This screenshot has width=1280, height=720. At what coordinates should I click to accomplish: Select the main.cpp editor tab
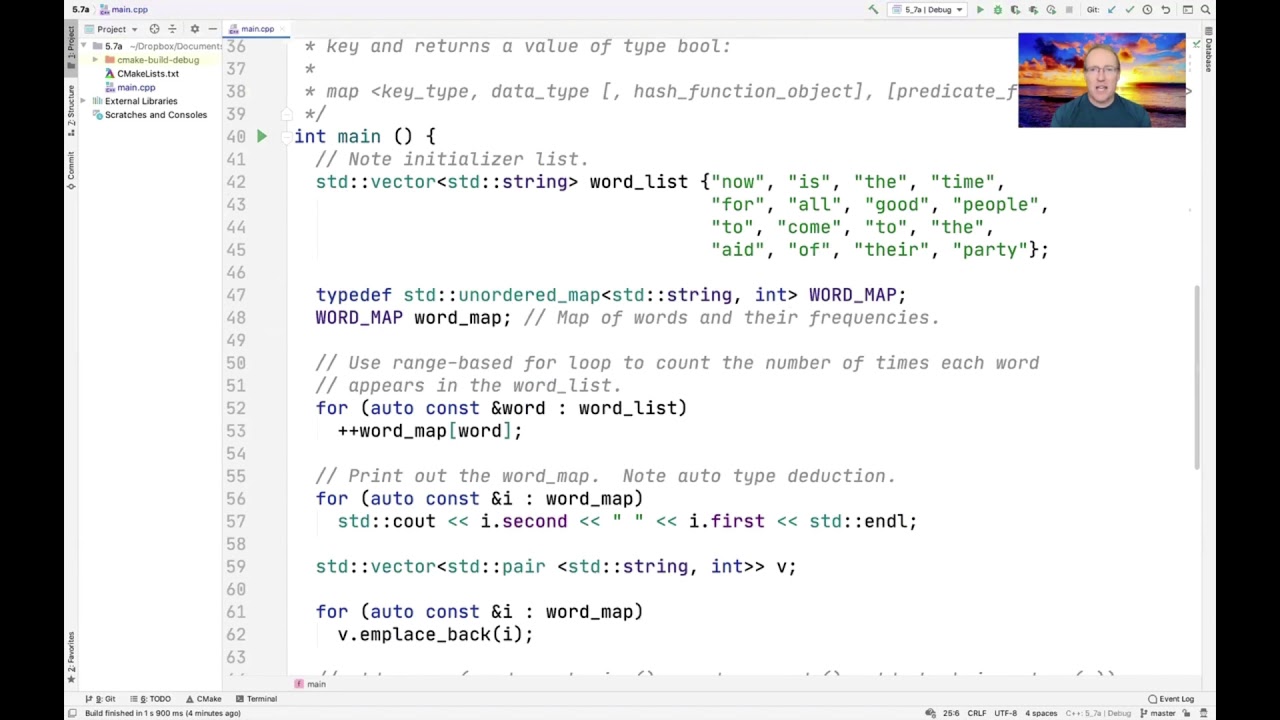pos(257,29)
